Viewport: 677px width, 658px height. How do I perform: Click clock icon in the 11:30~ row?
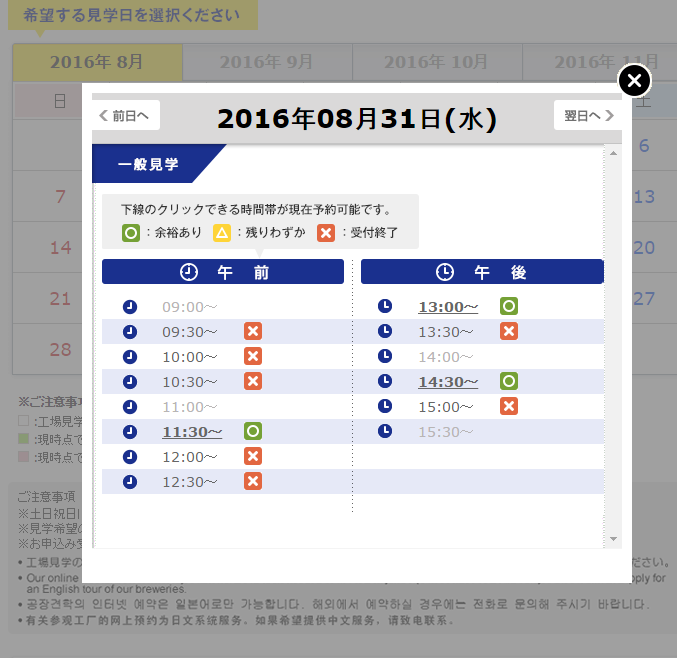tap(130, 432)
